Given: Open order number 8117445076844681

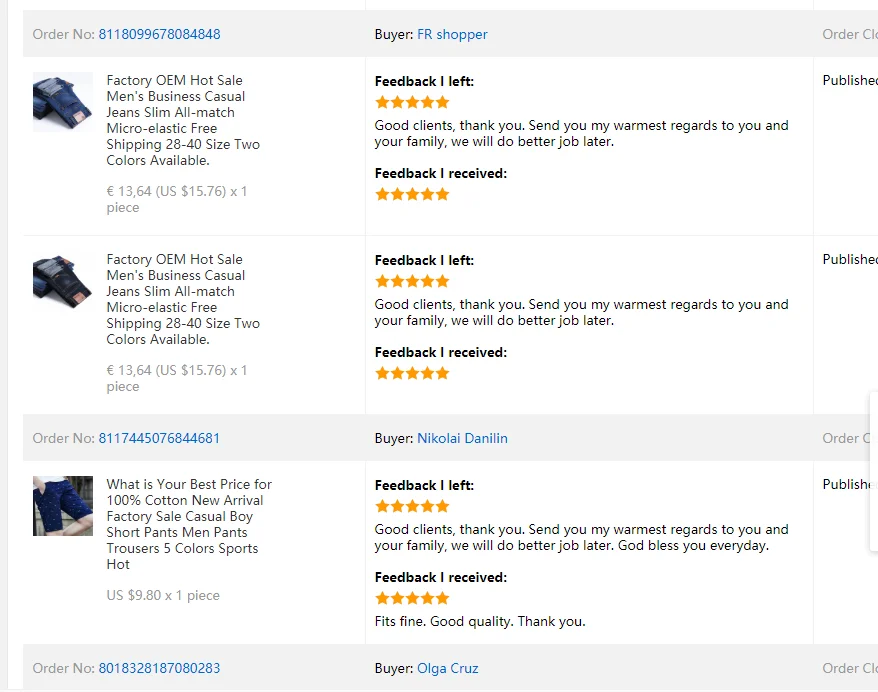Looking at the screenshot, I should [x=159, y=438].
